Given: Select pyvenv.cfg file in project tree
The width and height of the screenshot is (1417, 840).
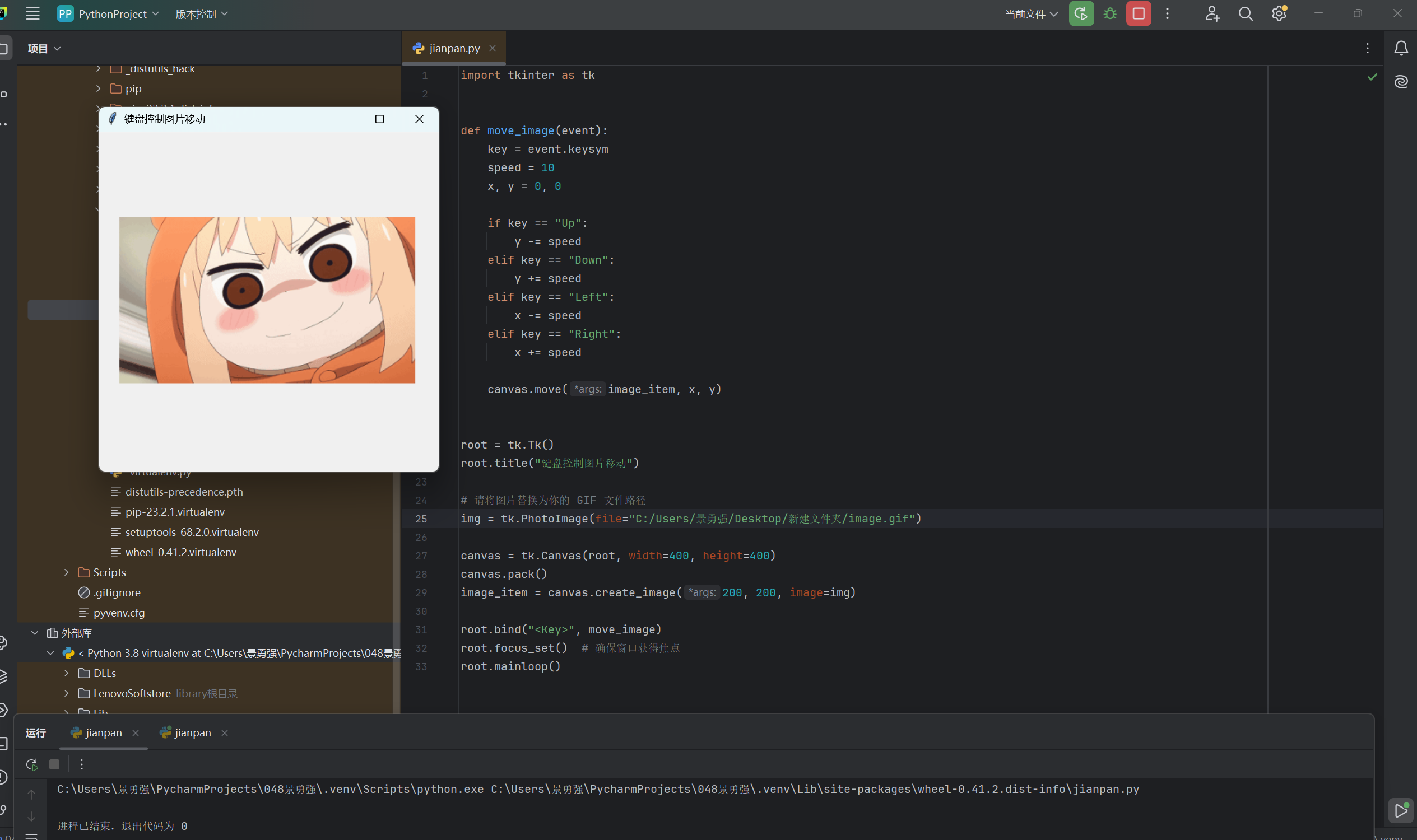Looking at the screenshot, I should [x=119, y=613].
